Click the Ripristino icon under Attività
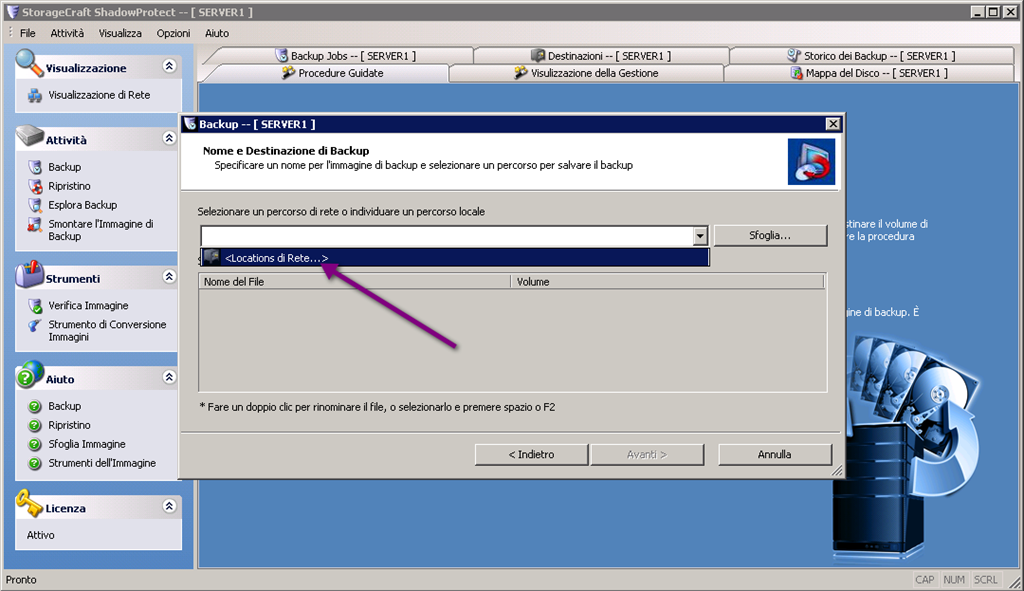 point(35,186)
